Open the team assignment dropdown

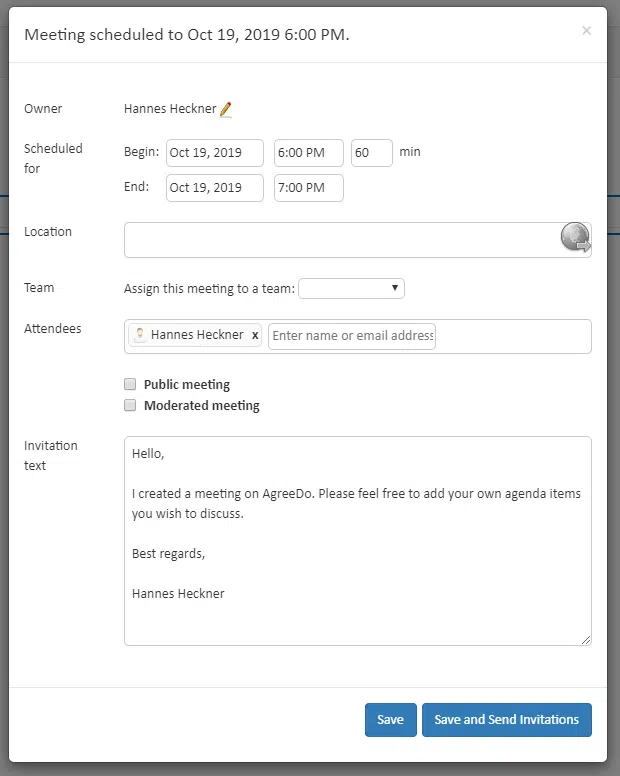[x=351, y=289]
